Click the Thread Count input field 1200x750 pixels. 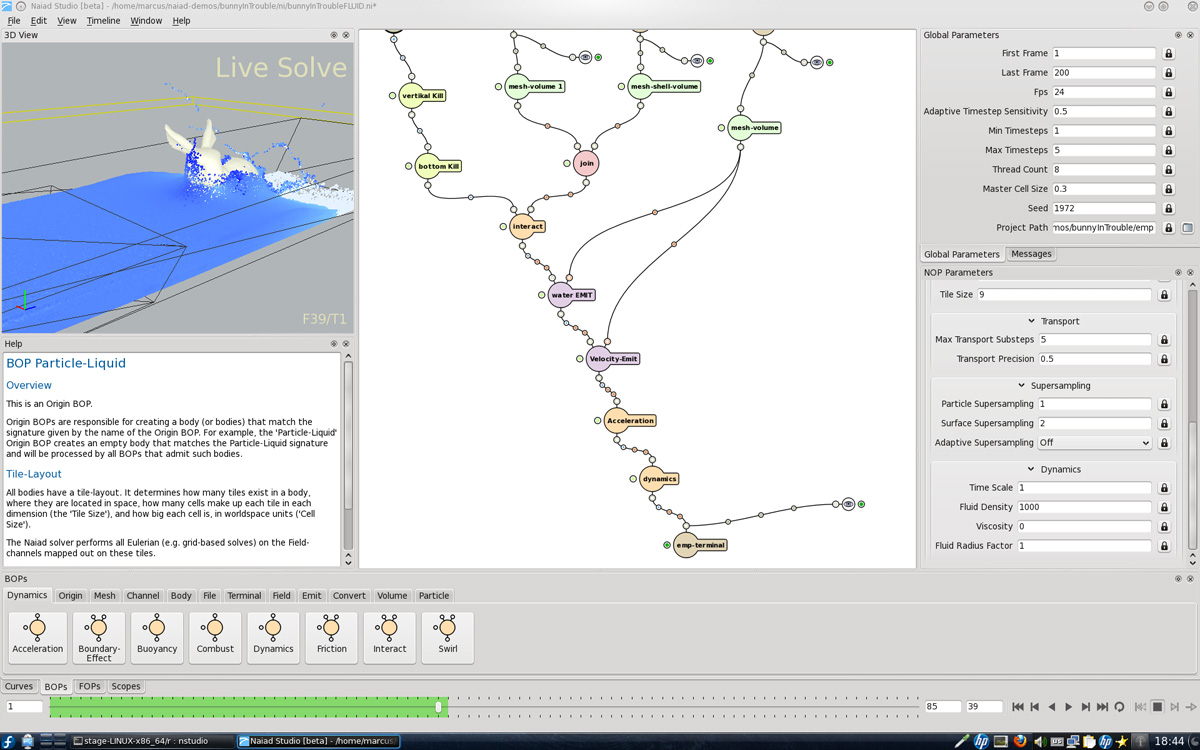(x=1104, y=170)
